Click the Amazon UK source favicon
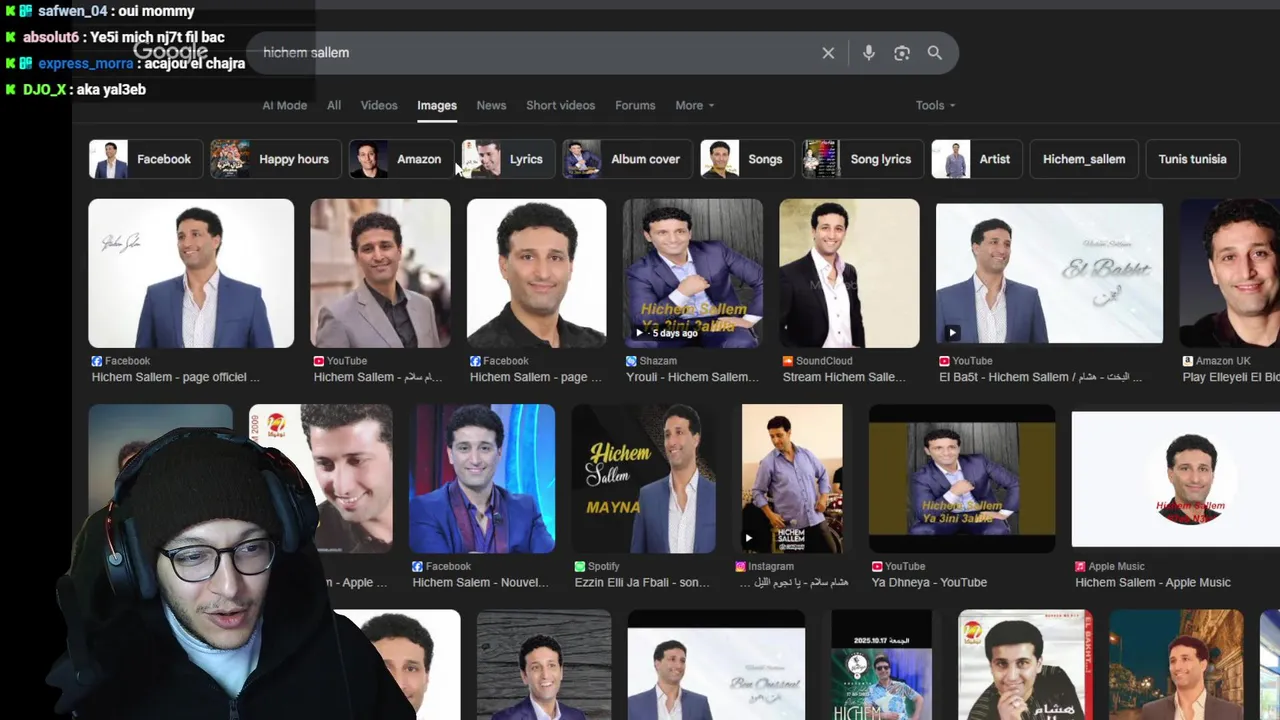Viewport: 1280px width, 720px height. (1188, 361)
